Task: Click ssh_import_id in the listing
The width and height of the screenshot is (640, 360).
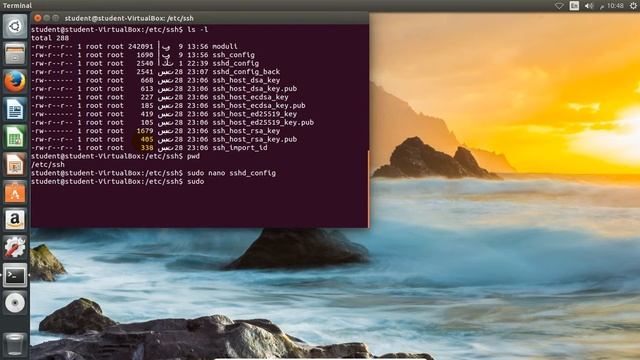Action: click(240, 148)
